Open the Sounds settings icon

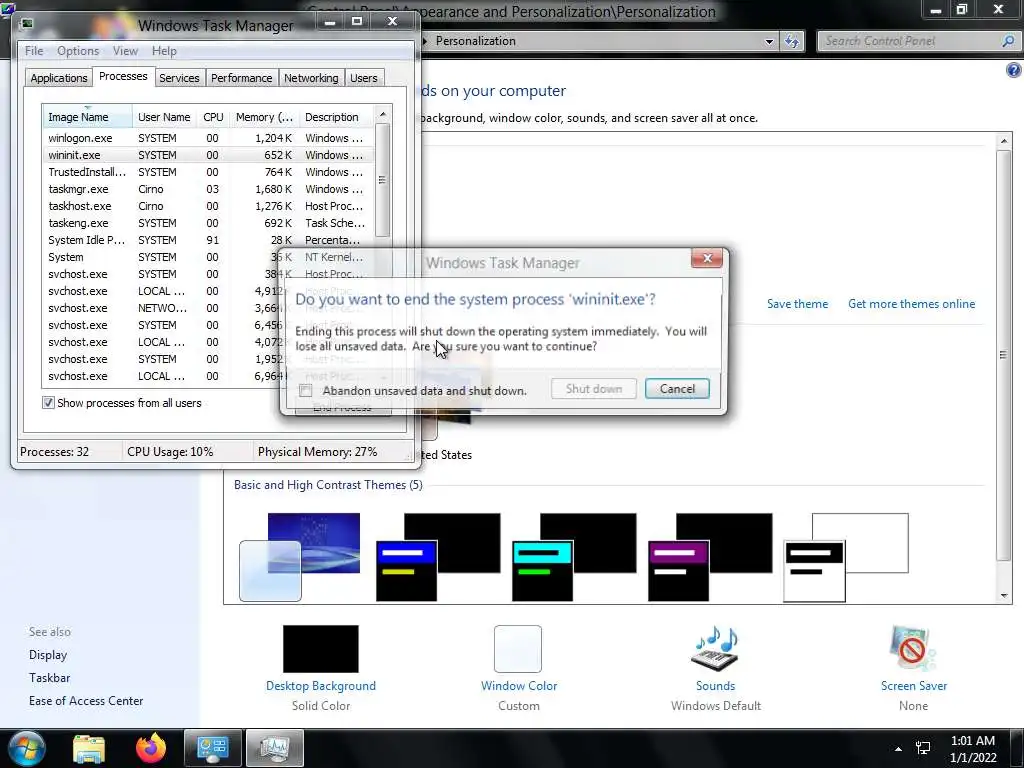(x=715, y=649)
